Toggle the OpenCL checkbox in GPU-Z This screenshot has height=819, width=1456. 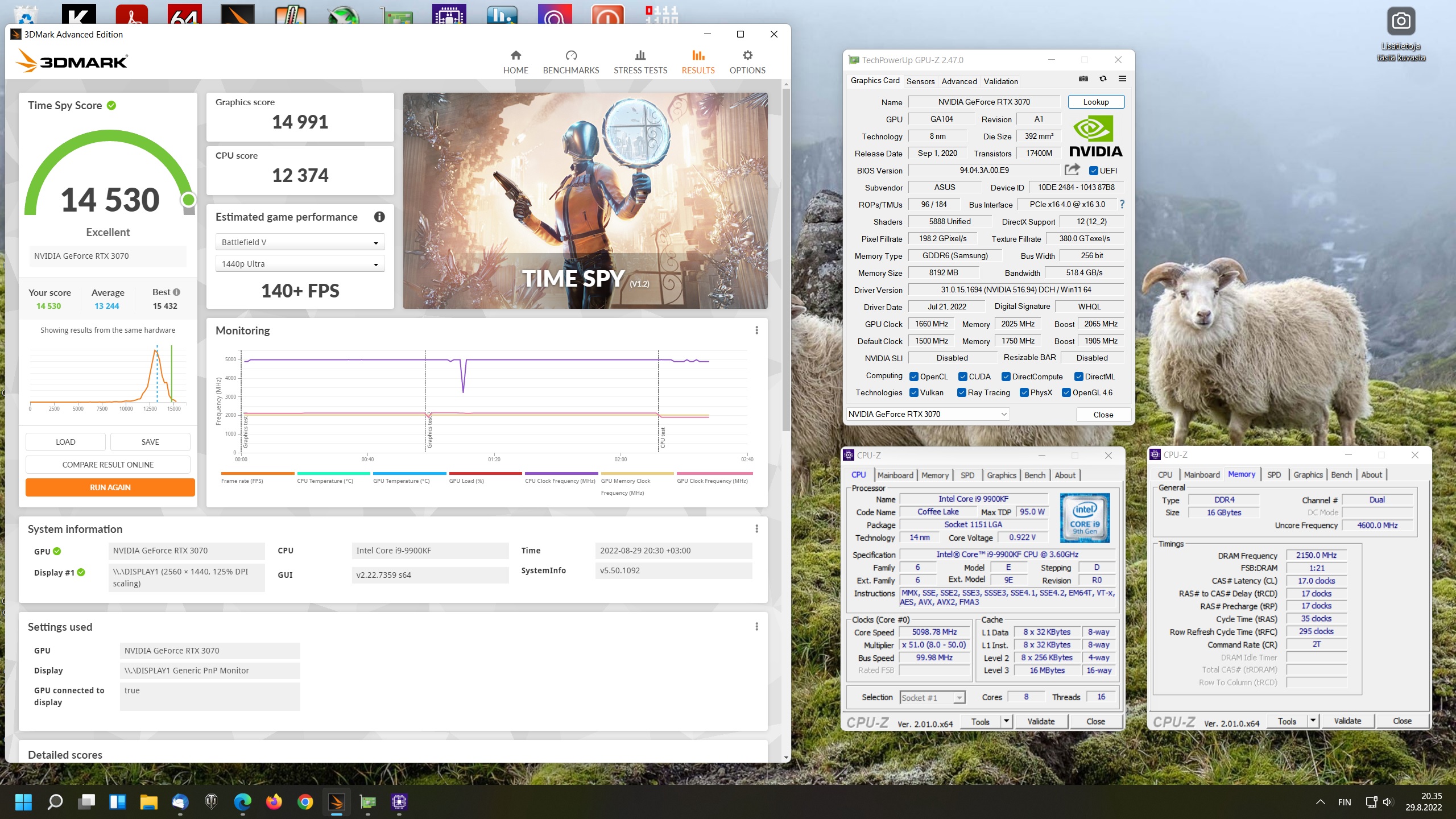[x=914, y=377]
